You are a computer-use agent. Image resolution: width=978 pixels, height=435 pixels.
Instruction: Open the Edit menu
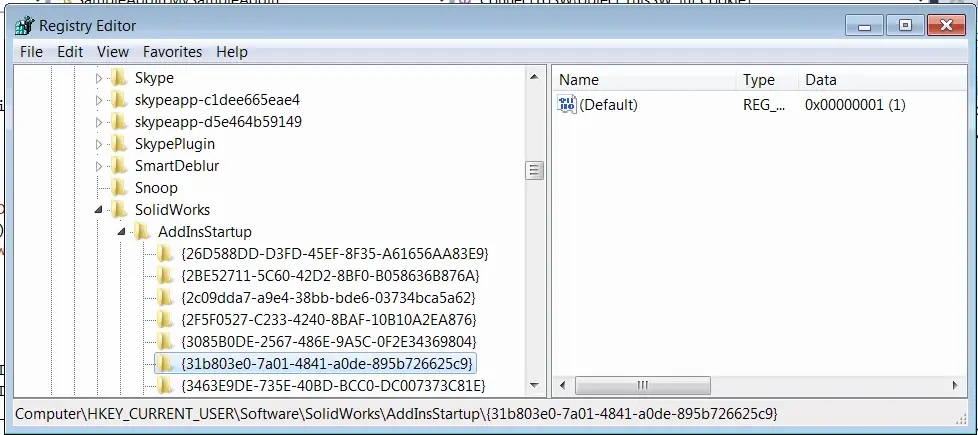(x=70, y=52)
